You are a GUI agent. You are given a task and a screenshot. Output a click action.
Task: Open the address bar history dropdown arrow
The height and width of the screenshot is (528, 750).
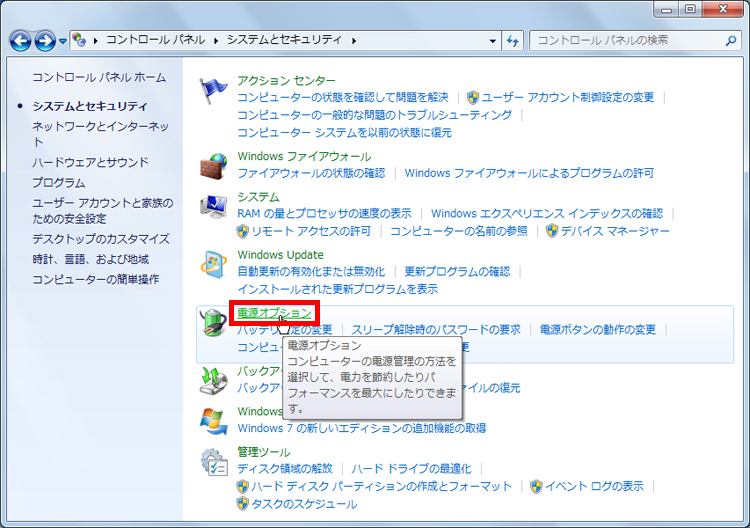coord(492,41)
